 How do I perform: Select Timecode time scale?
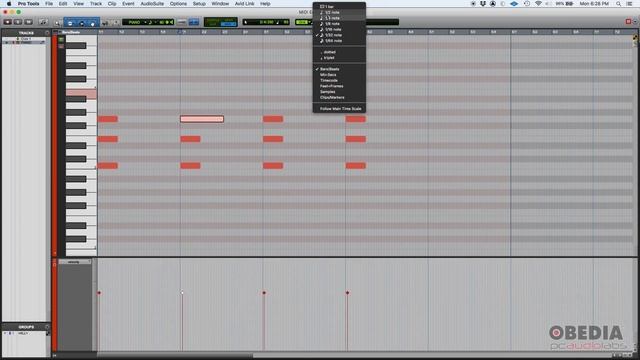[339, 80]
